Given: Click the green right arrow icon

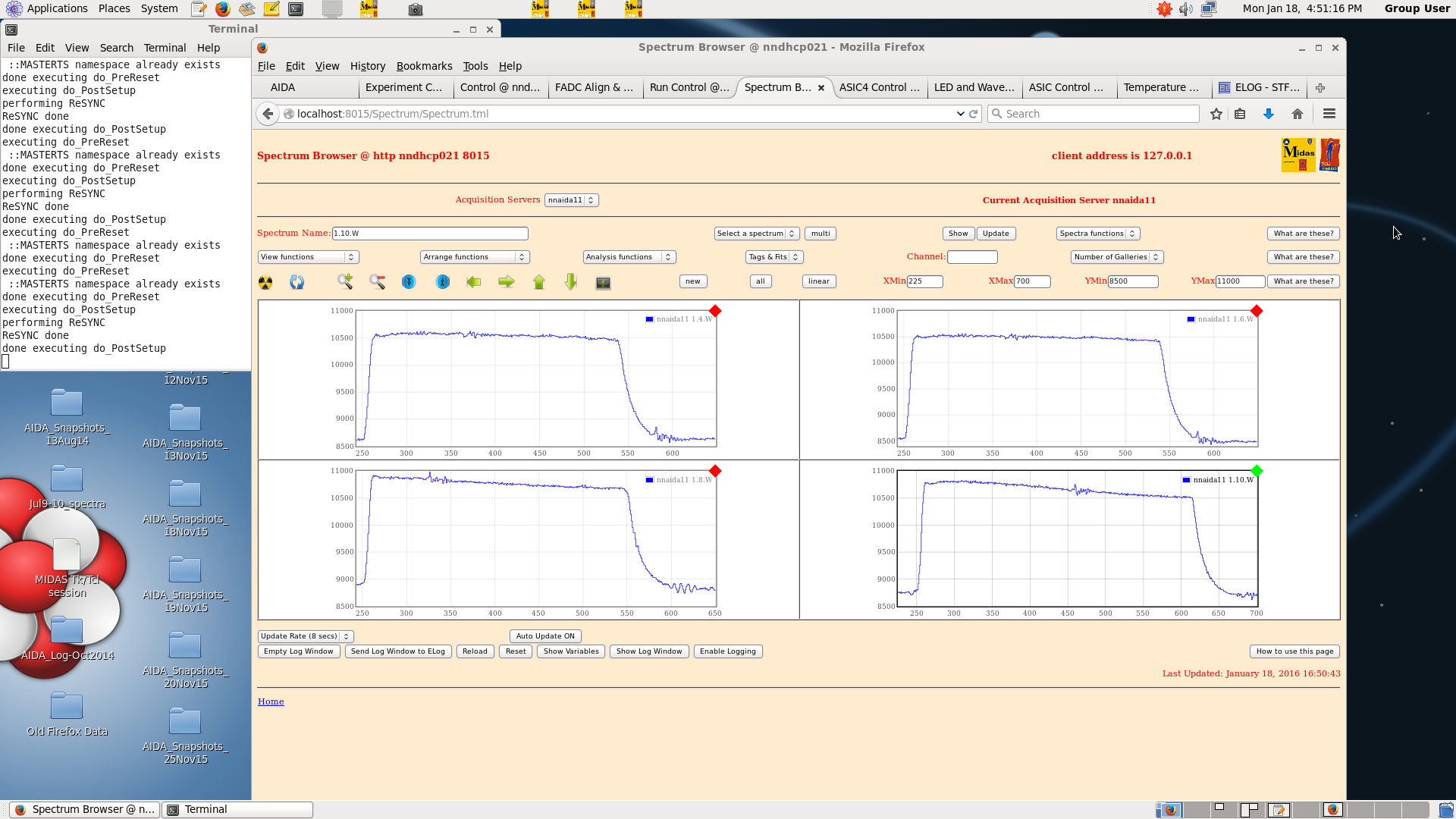Looking at the screenshot, I should (507, 282).
